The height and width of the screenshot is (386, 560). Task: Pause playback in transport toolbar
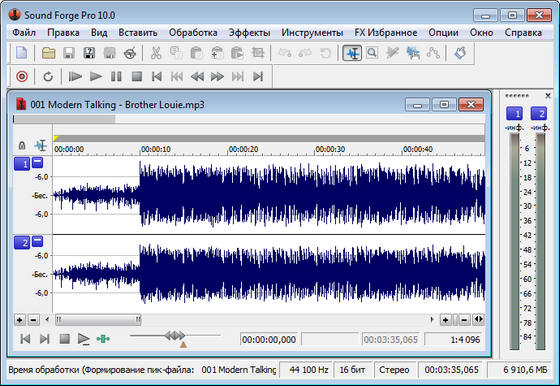tap(116, 76)
